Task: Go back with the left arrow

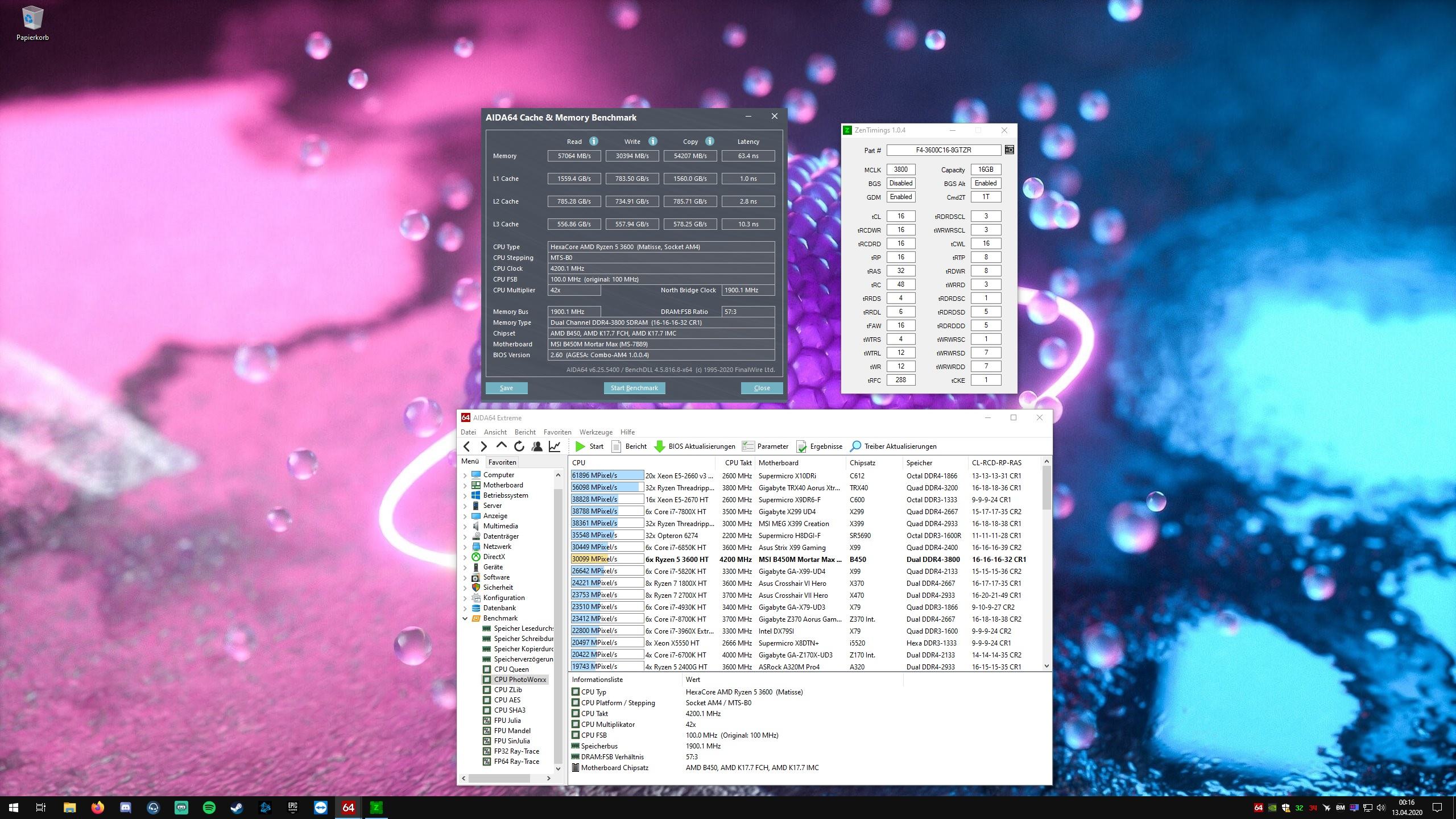Action: 467,446
